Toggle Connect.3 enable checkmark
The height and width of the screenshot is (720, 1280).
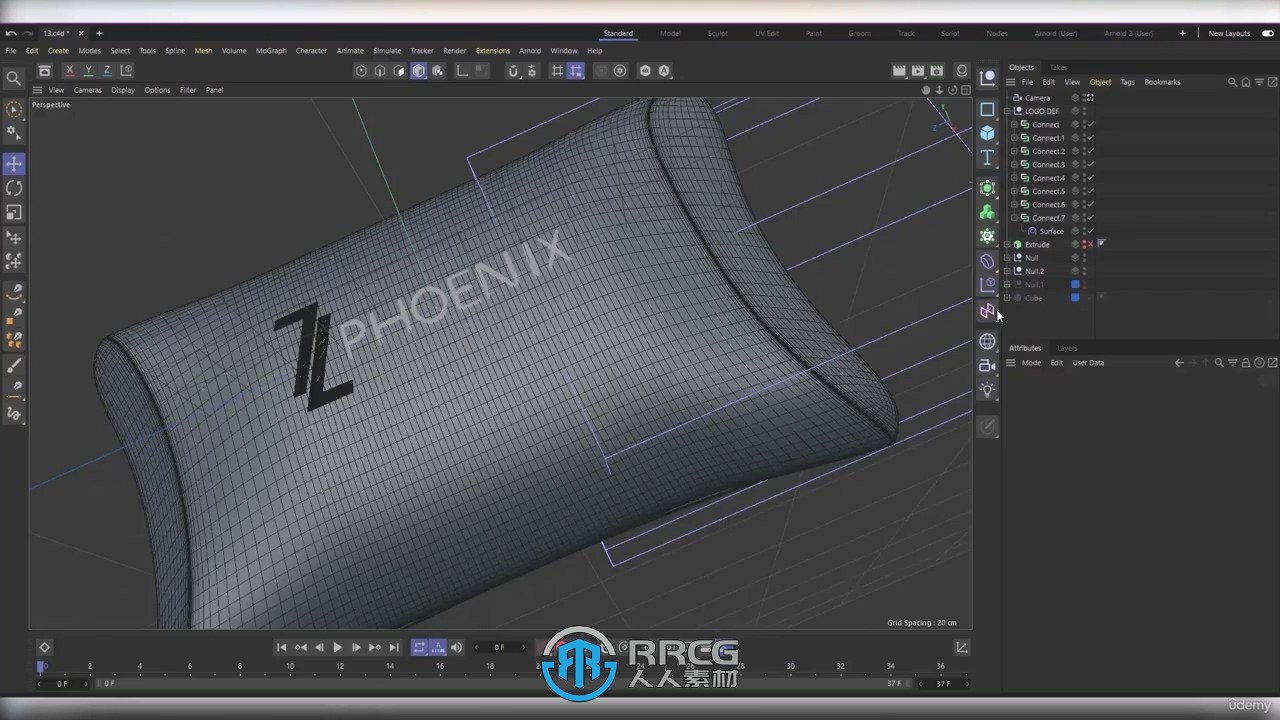[1090, 164]
